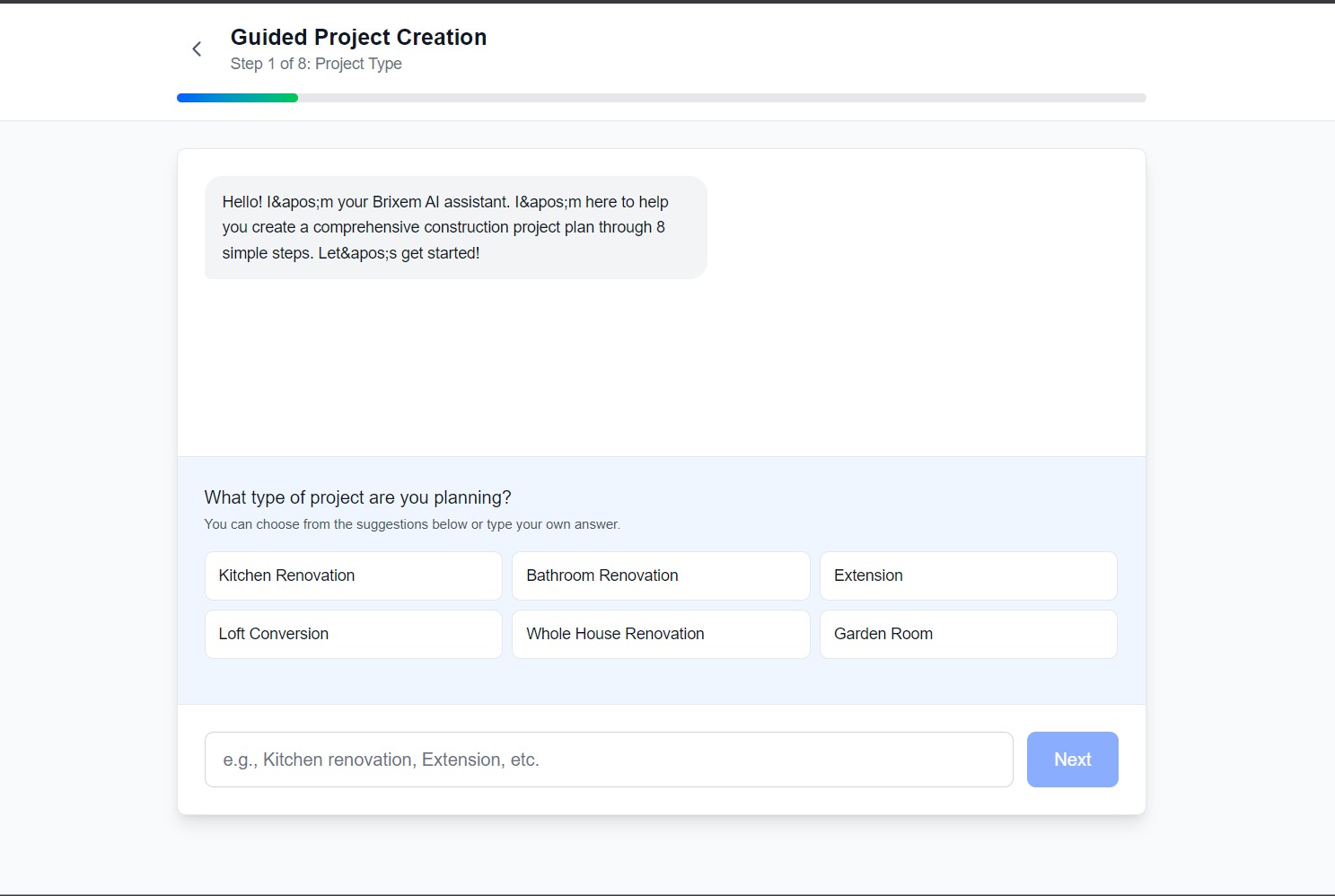Click the word Hello in the greeting
This screenshot has height=896, width=1335.
242,202
